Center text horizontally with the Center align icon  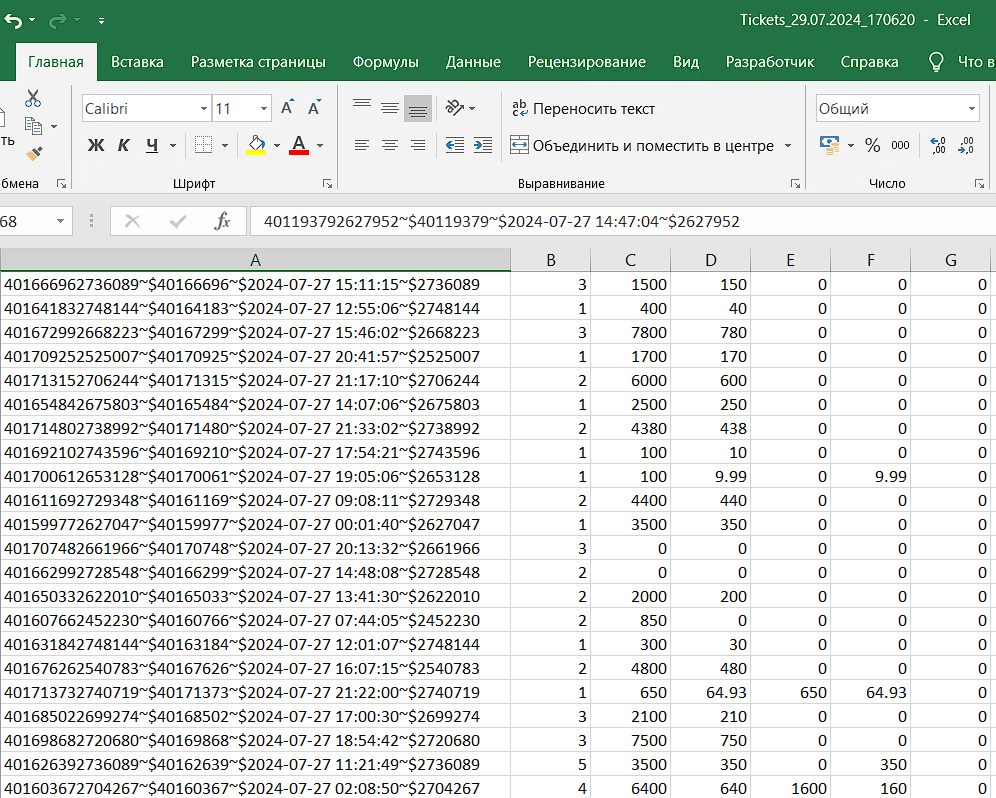[x=390, y=146]
